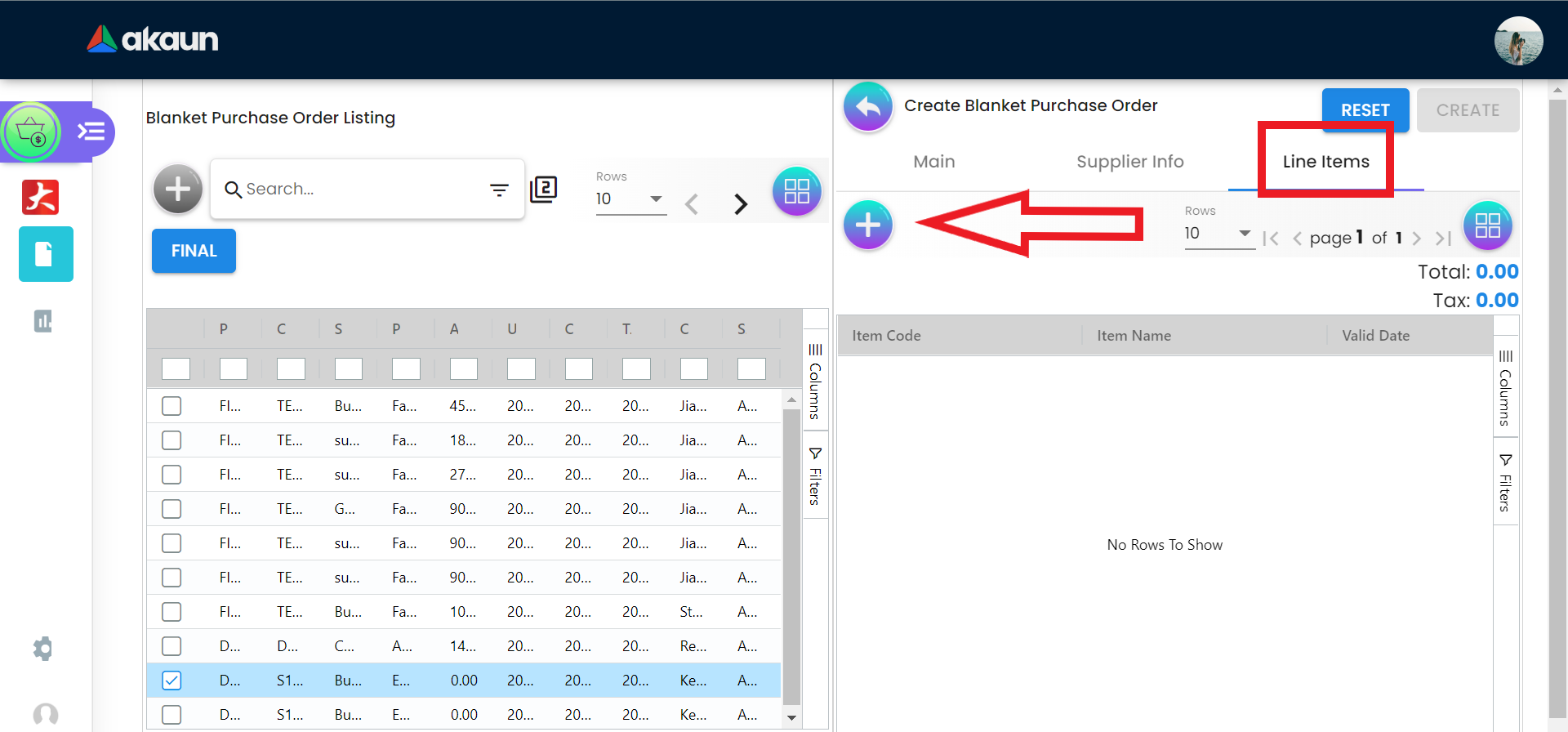
Task: Open the advanced search filter icon
Action: [499, 190]
